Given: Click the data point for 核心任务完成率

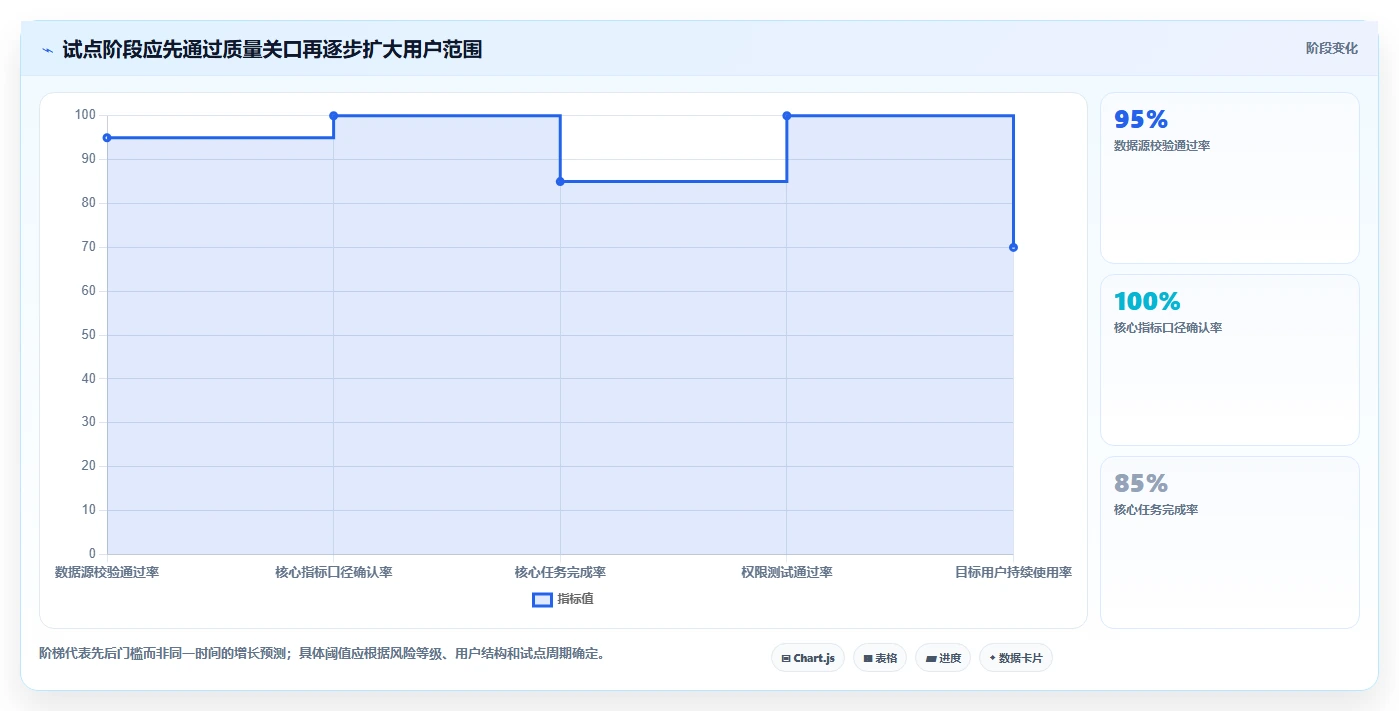Looking at the screenshot, I should click(x=560, y=181).
